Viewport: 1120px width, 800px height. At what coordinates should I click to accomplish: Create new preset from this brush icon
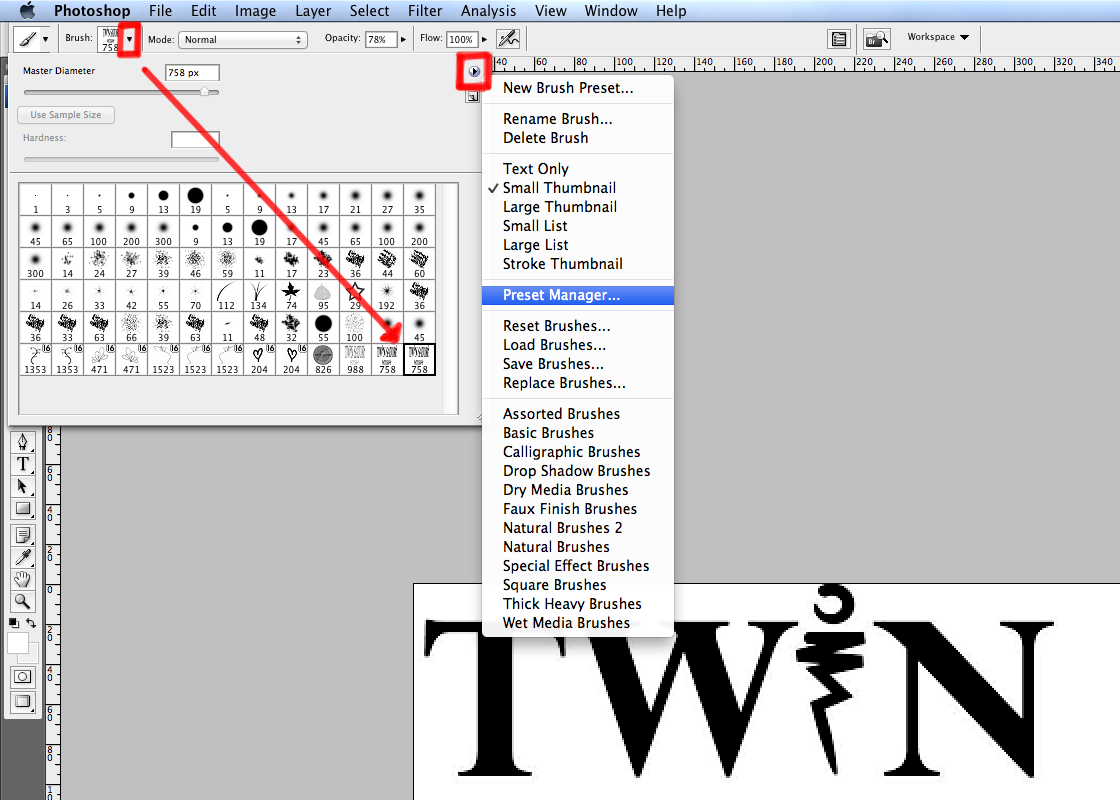473,96
